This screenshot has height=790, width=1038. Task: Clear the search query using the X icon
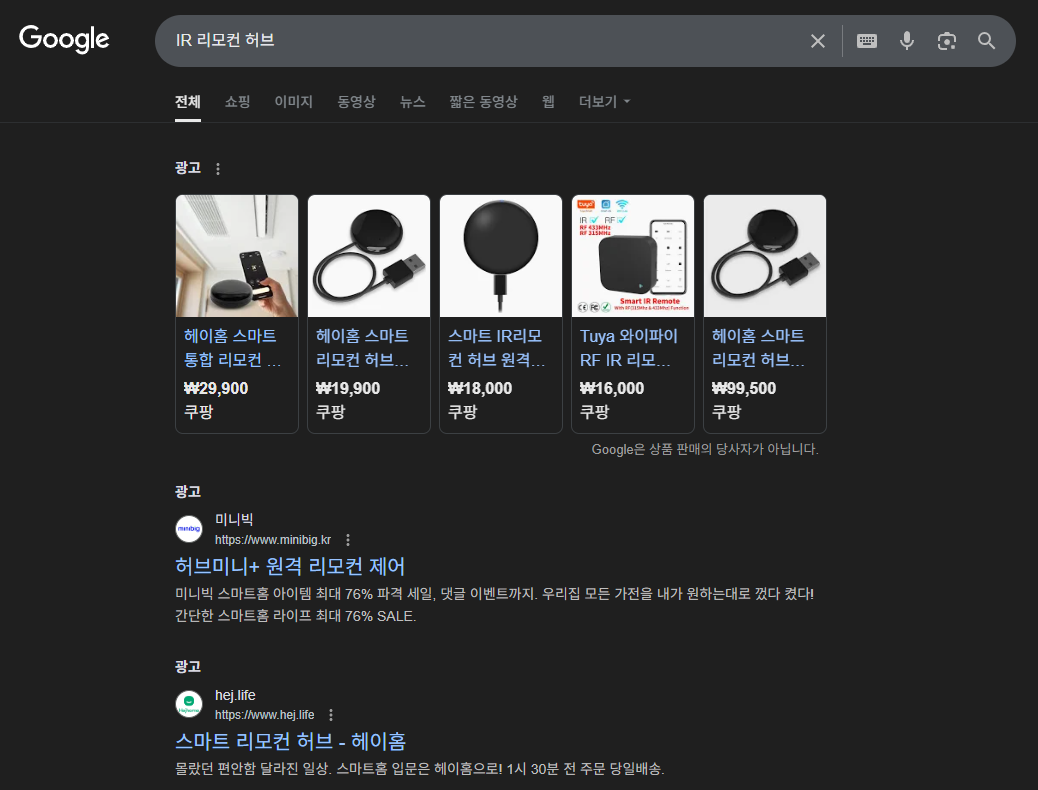(818, 40)
